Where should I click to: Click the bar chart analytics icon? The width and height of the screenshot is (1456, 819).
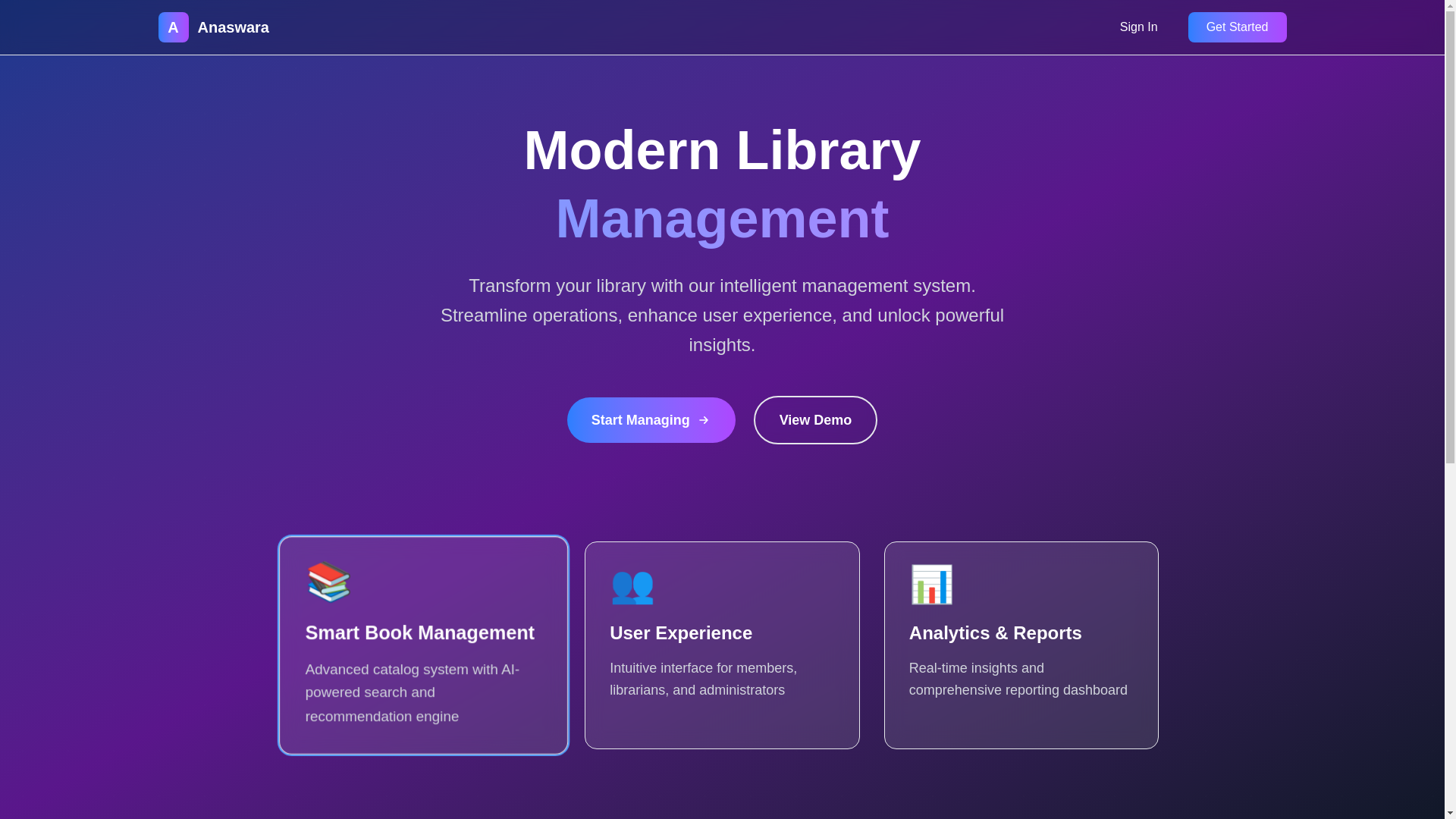(931, 585)
